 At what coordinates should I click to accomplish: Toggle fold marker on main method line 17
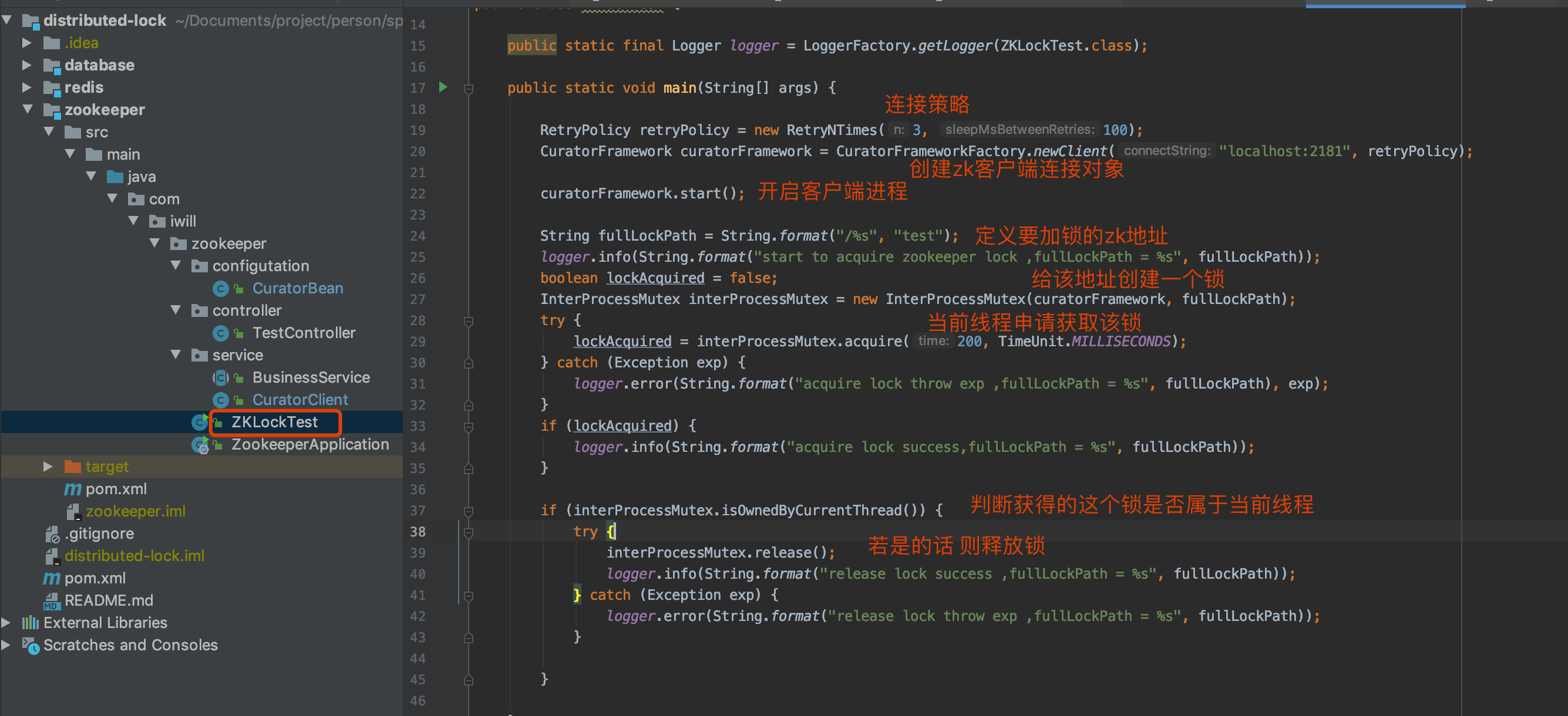click(x=468, y=89)
